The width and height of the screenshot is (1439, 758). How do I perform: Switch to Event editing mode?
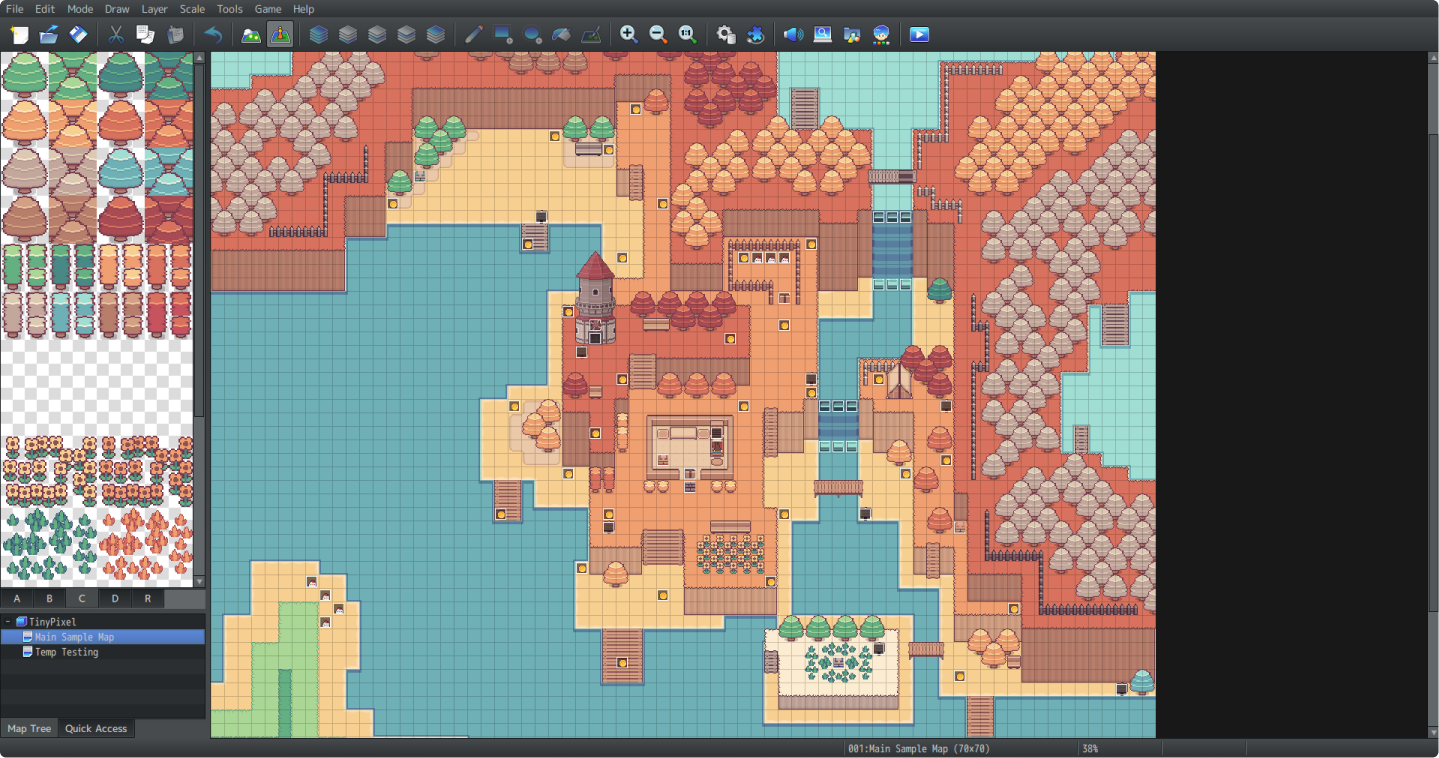[x=280, y=35]
